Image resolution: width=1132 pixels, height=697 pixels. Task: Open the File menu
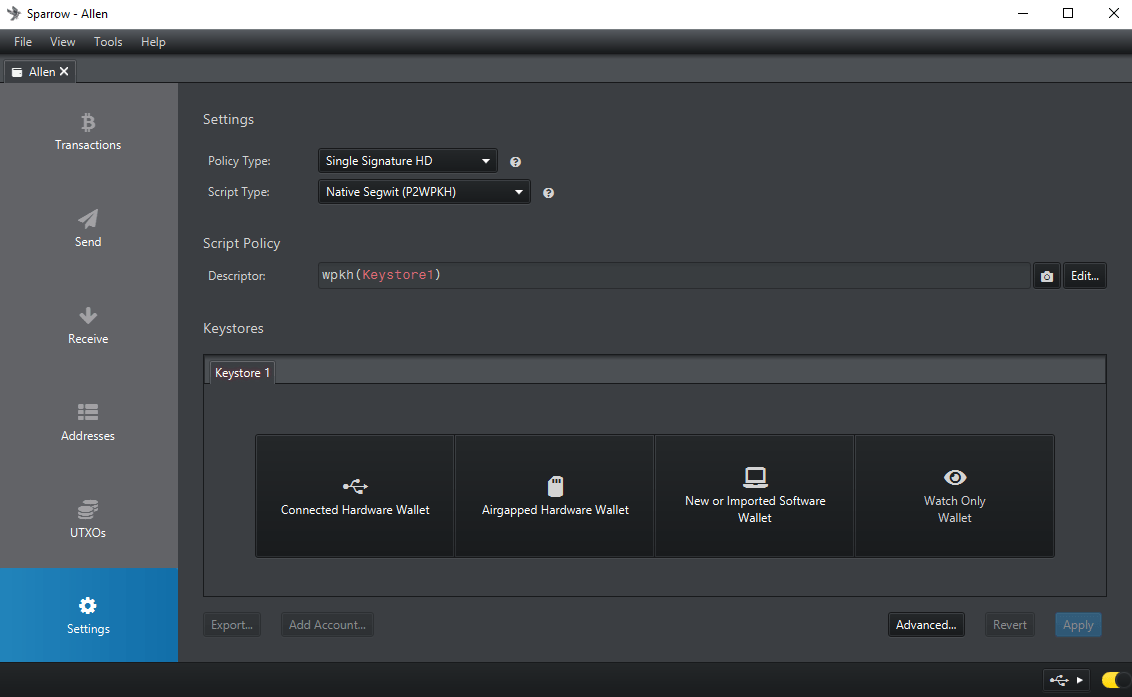pos(23,42)
